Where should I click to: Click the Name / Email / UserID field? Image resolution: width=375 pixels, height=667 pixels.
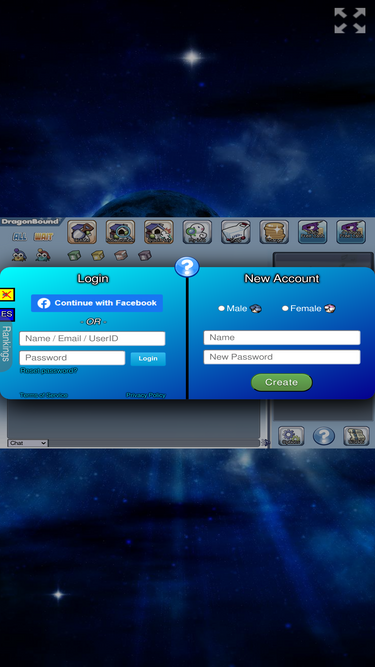tap(92, 339)
